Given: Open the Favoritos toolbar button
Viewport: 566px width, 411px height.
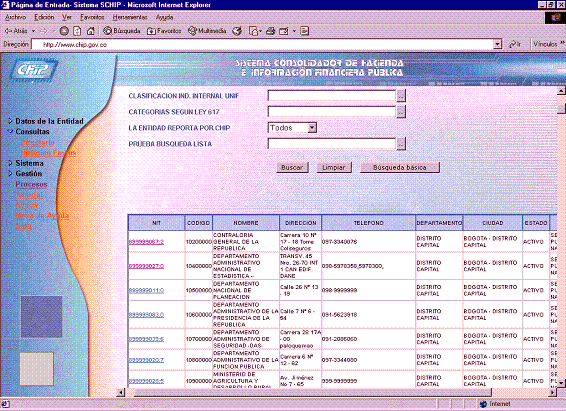Looking at the screenshot, I should tap(164, 31).
